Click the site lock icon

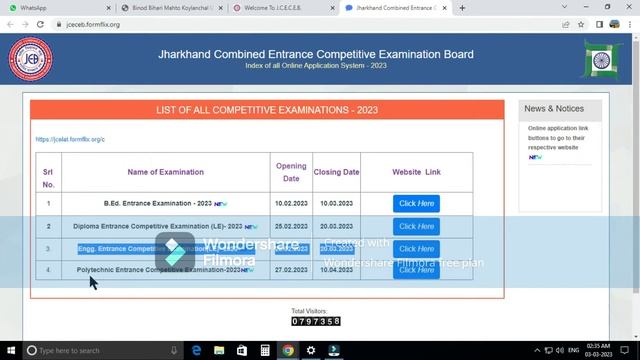(x=59, y=24)
